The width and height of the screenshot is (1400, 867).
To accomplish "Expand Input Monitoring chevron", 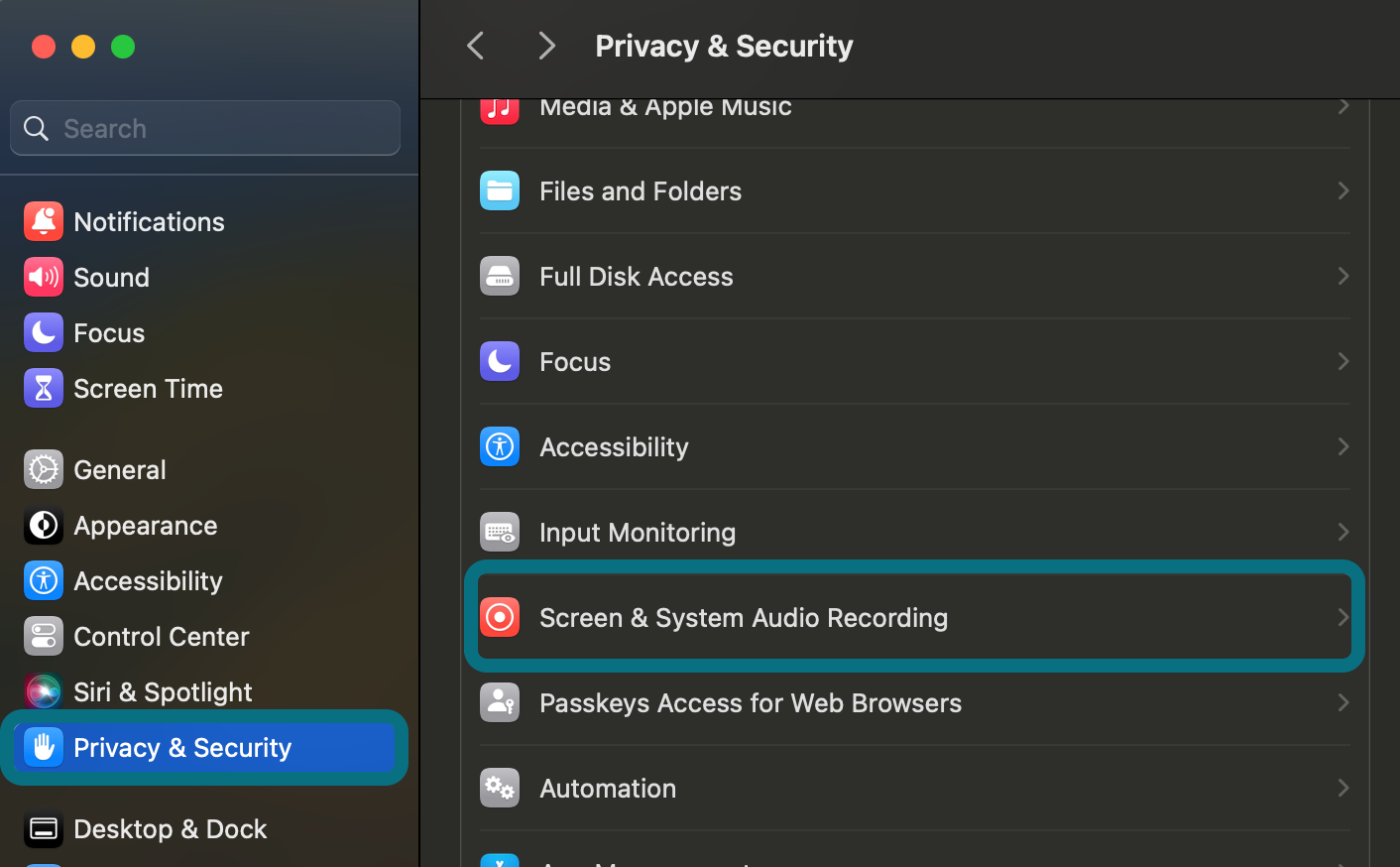I will point(1343,532).
